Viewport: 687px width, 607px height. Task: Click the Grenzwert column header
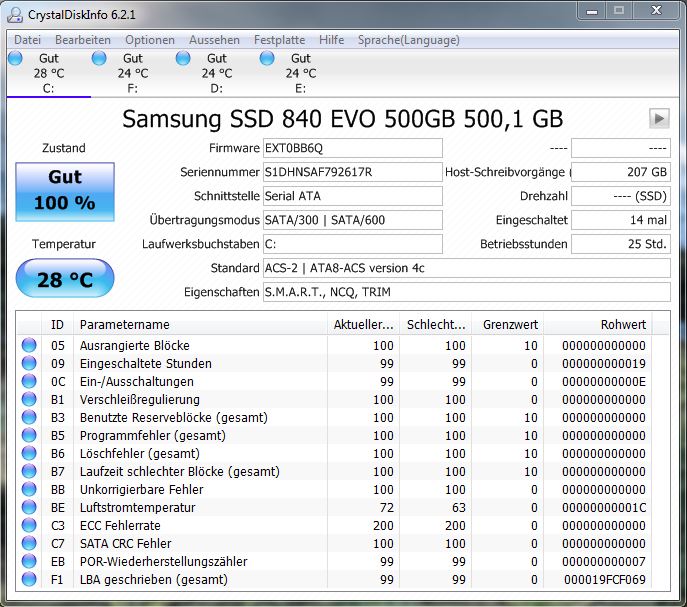coord(507,324)
